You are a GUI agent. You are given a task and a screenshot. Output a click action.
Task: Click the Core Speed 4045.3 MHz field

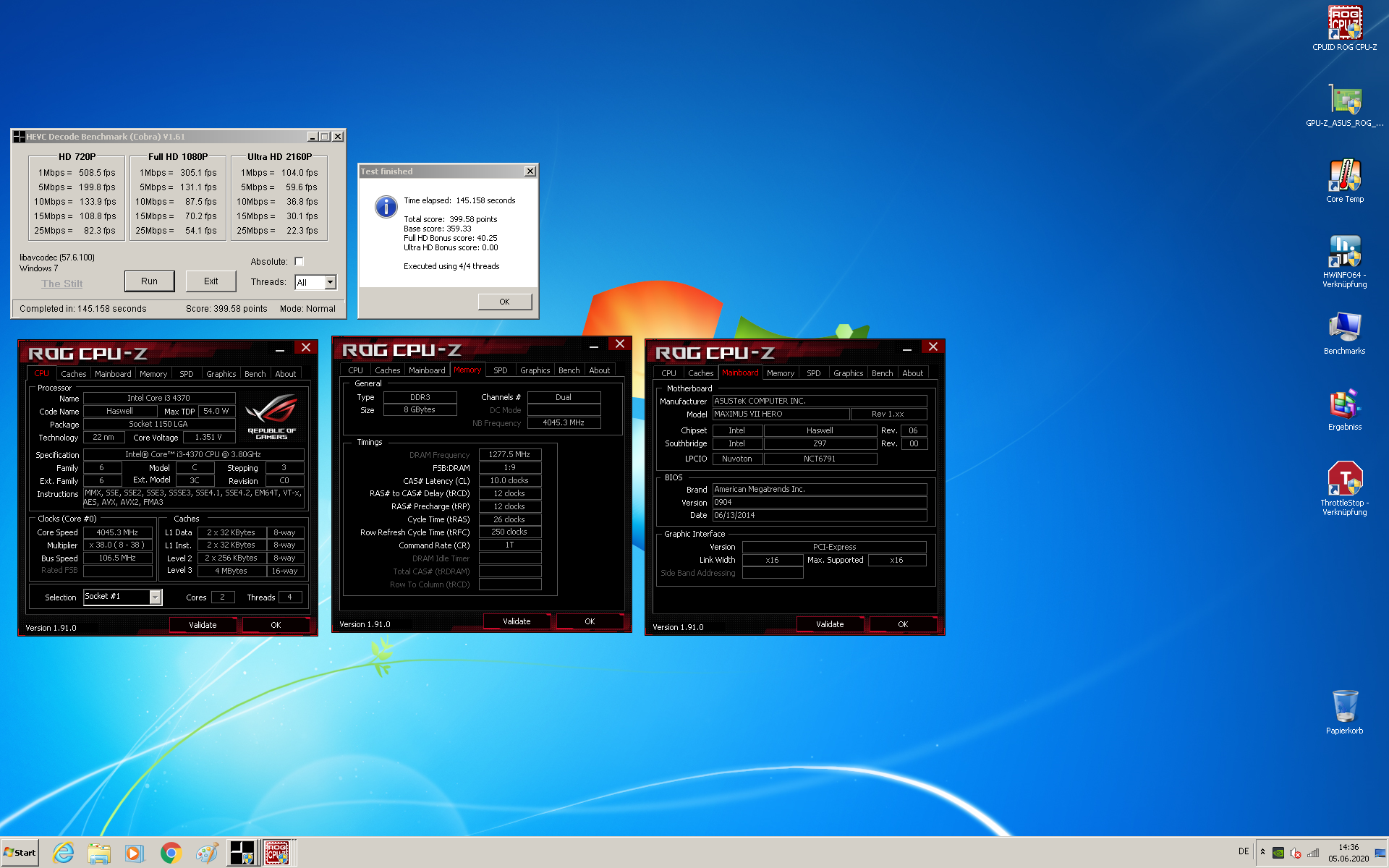coord(117,532)
